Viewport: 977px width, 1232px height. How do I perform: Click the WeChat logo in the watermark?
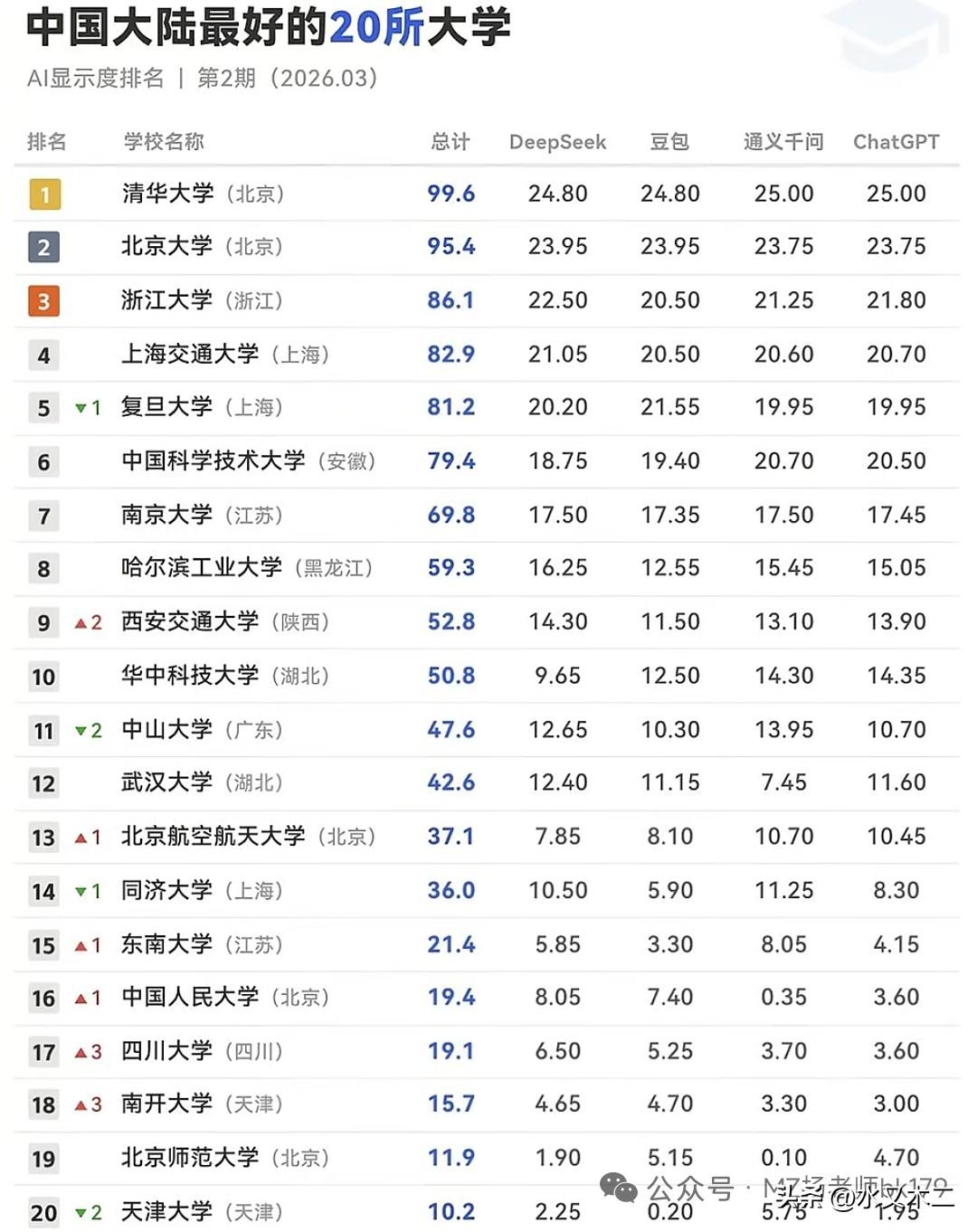click(620, 1188)
